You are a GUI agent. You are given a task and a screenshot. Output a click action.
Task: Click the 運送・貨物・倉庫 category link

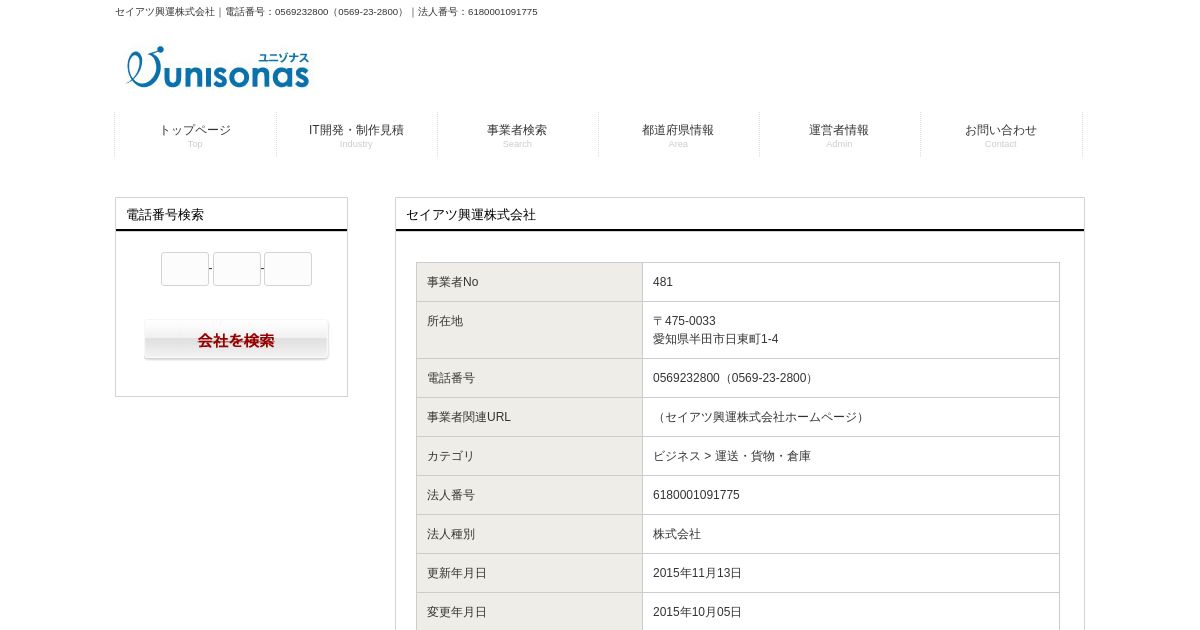click(763, 456)
